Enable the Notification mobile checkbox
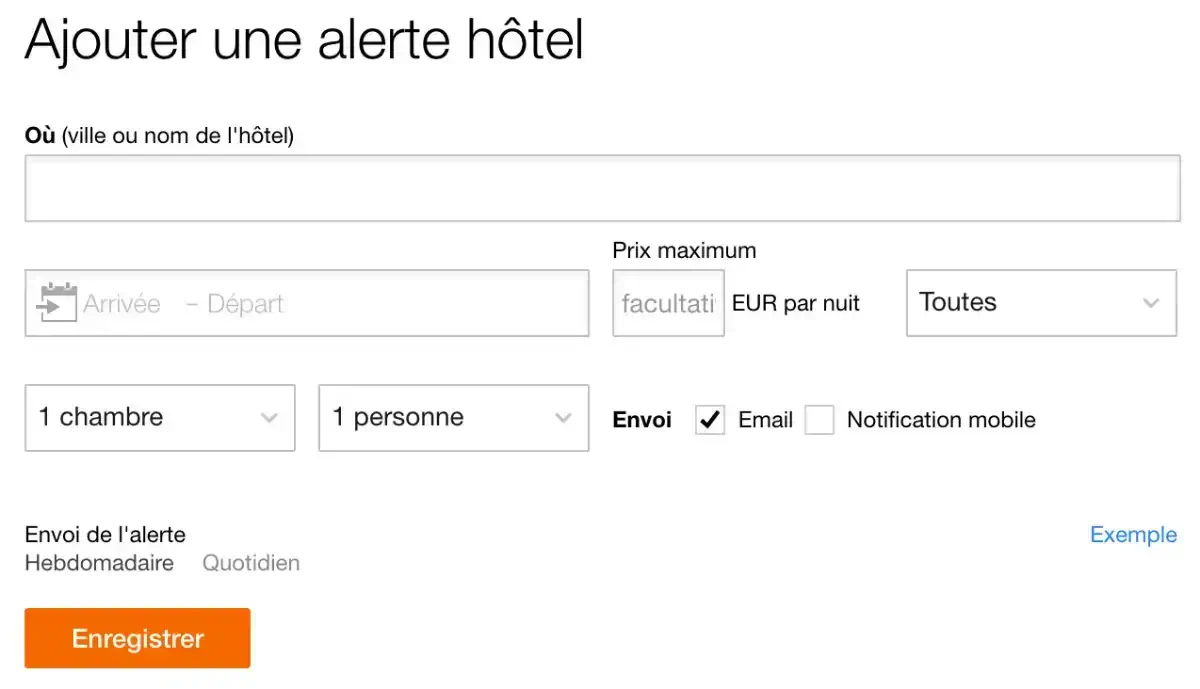Image resolution: width=1200 pixels, height=689 pixels. click(820, 420)
